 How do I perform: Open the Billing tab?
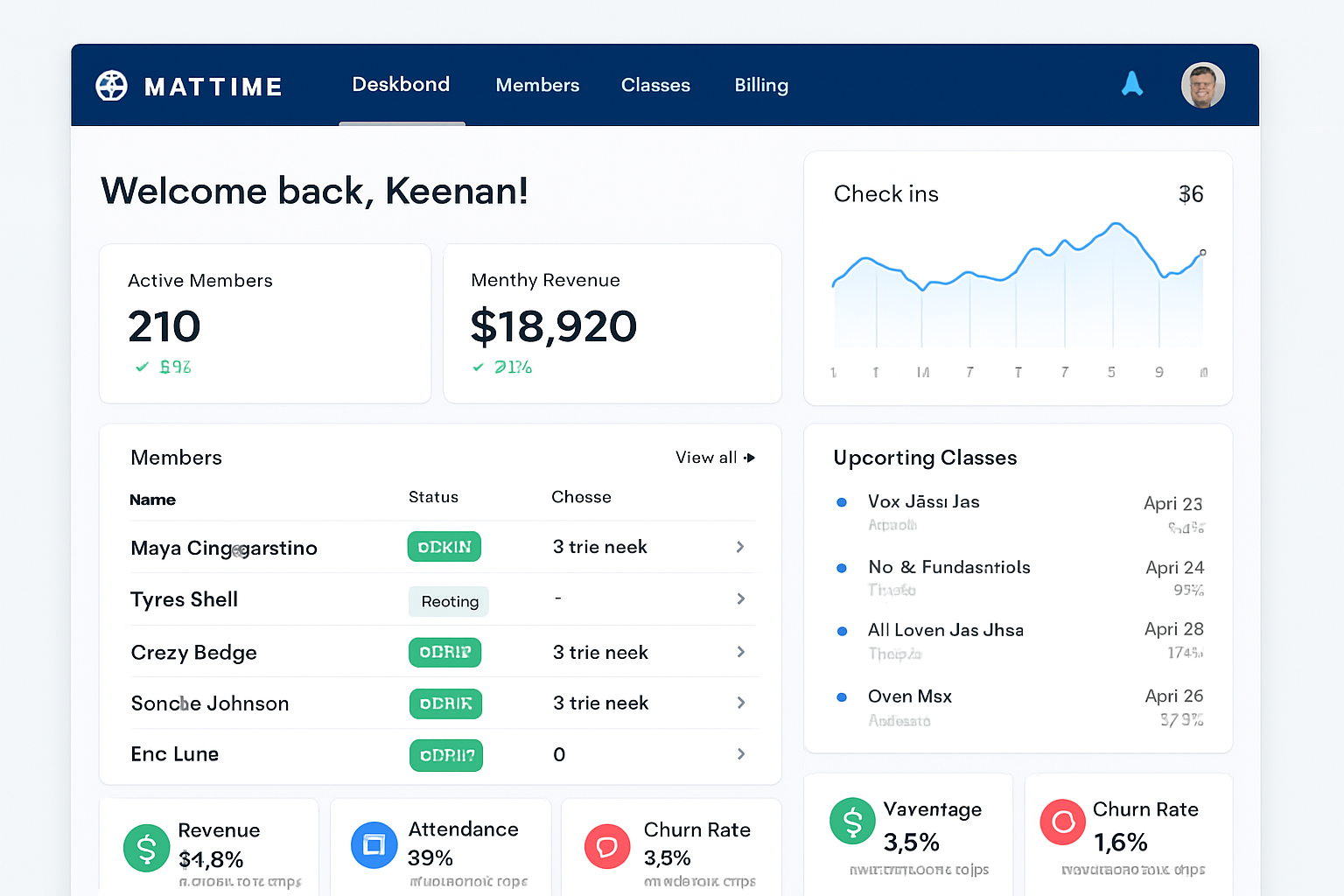pyautogui.click(x=760, y=85)
